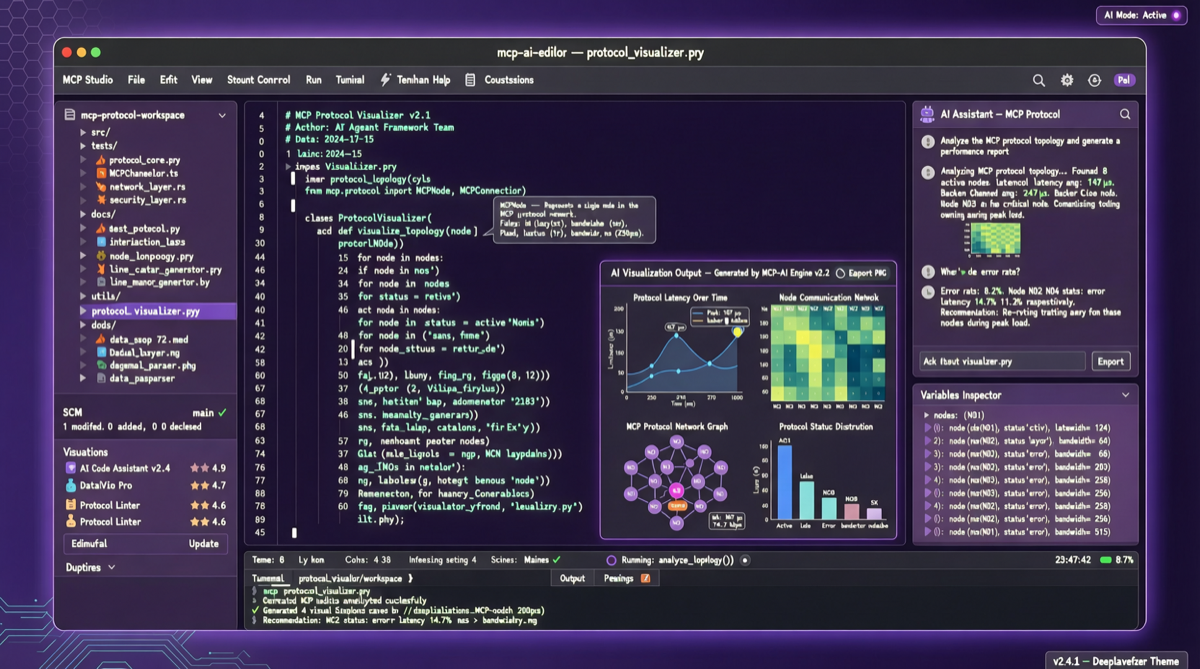Click the blue file icon for interiaction_lass

(x=101, y=242)
